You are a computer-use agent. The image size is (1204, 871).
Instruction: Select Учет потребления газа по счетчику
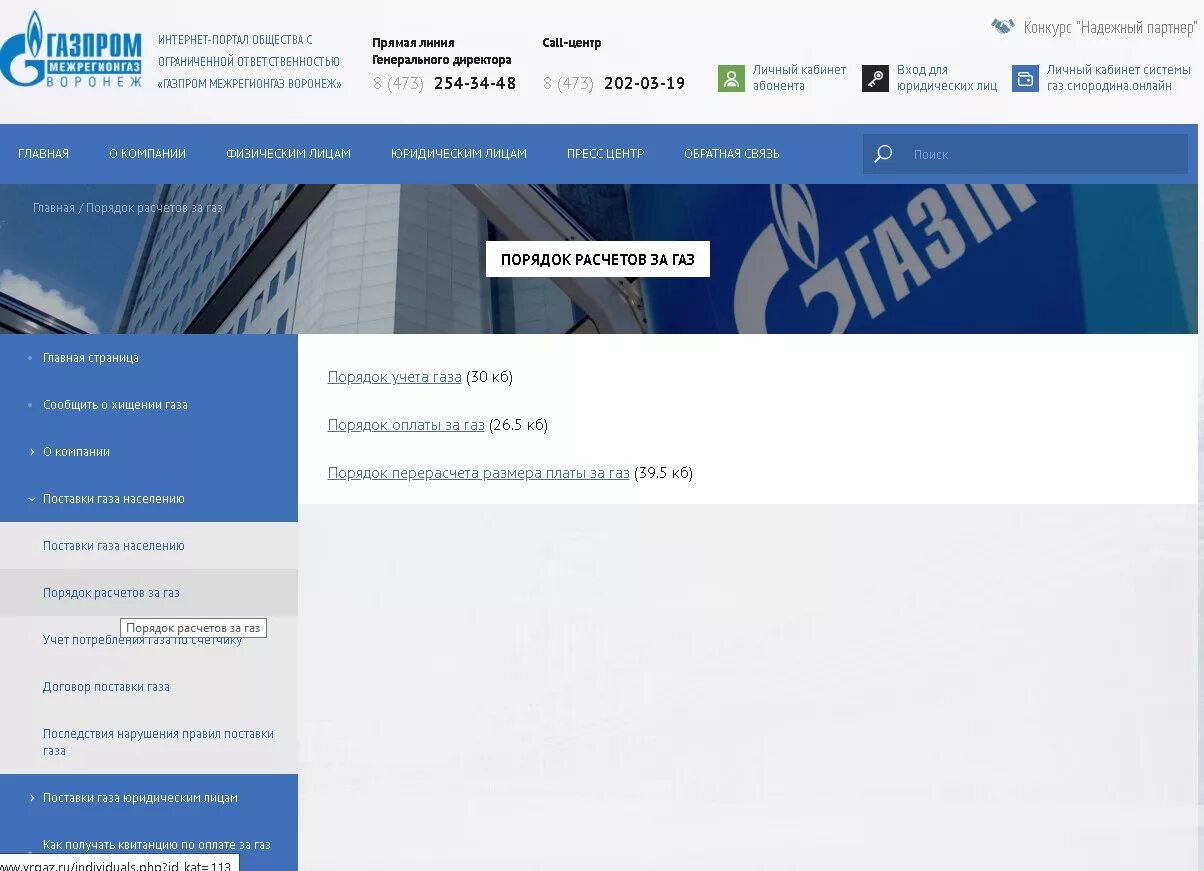click(142, 640)
